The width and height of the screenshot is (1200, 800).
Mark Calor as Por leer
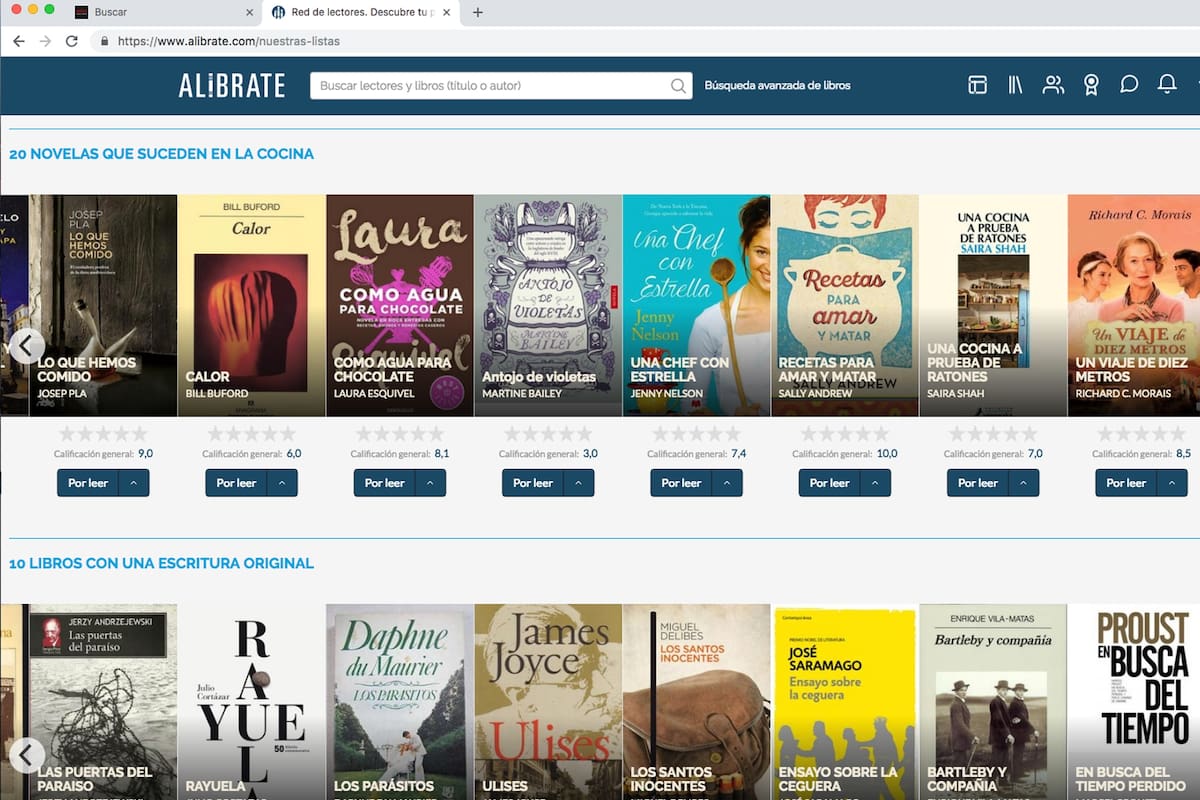tap(236, 483)
